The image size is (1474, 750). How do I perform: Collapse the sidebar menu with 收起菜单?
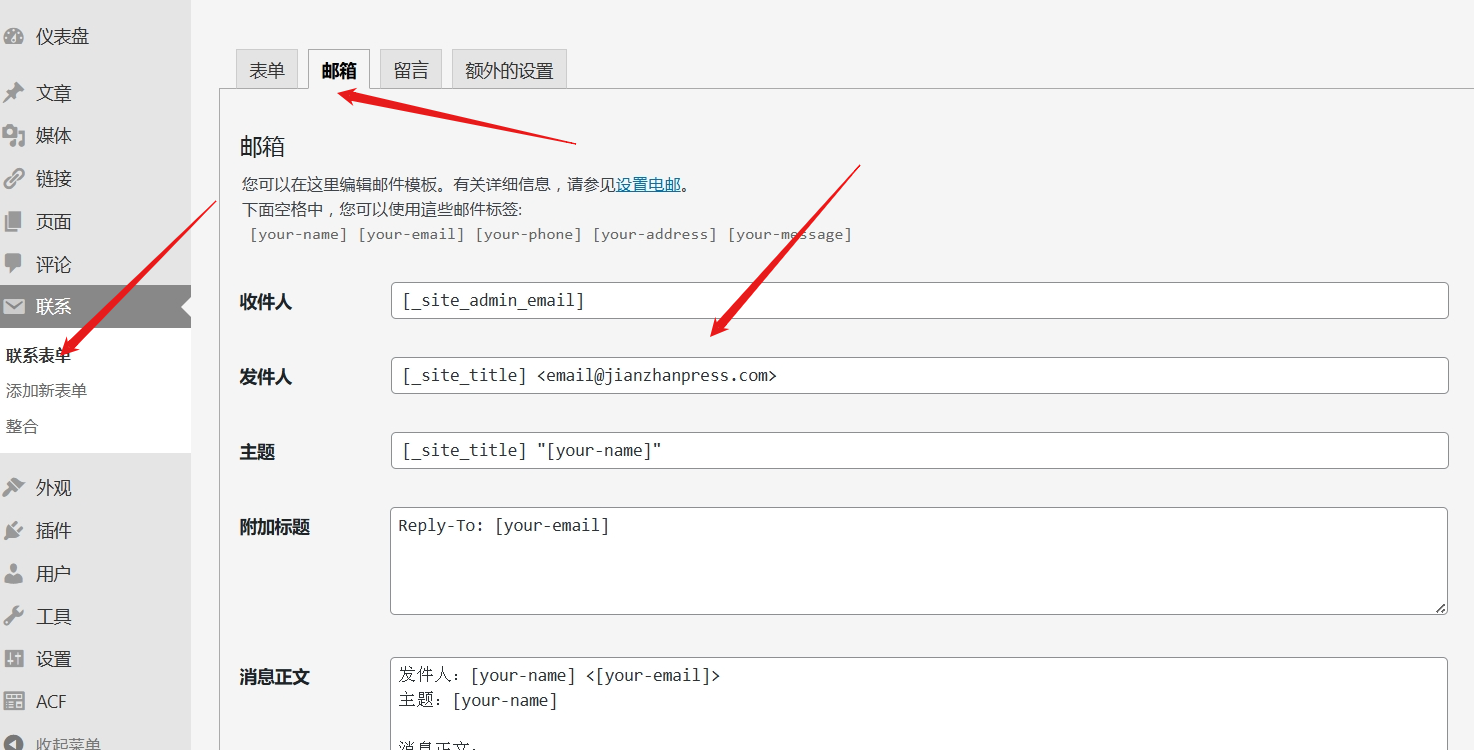tap(67, 744)
